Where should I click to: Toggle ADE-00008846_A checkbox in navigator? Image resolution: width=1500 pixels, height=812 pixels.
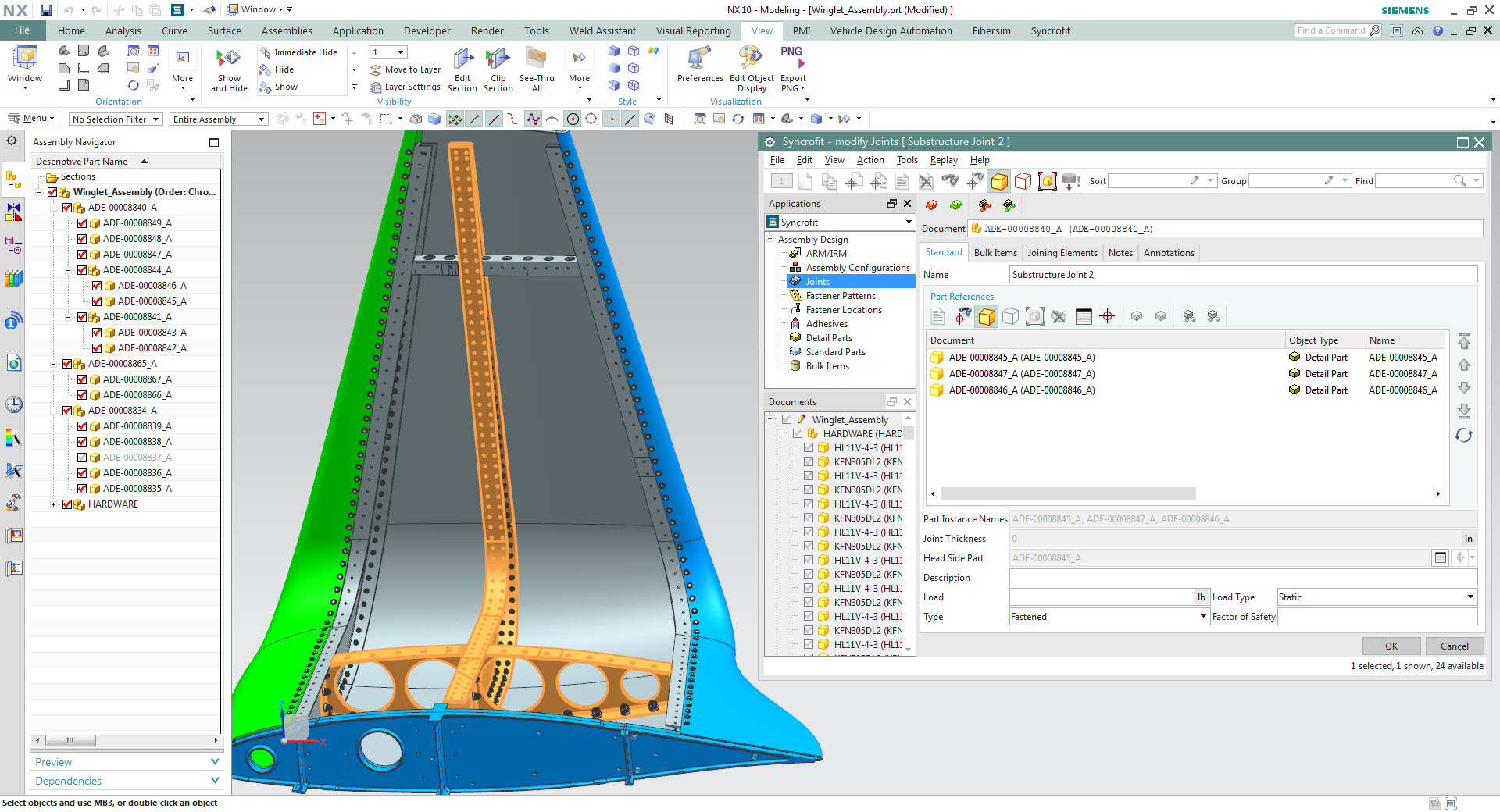click(97, 286)
